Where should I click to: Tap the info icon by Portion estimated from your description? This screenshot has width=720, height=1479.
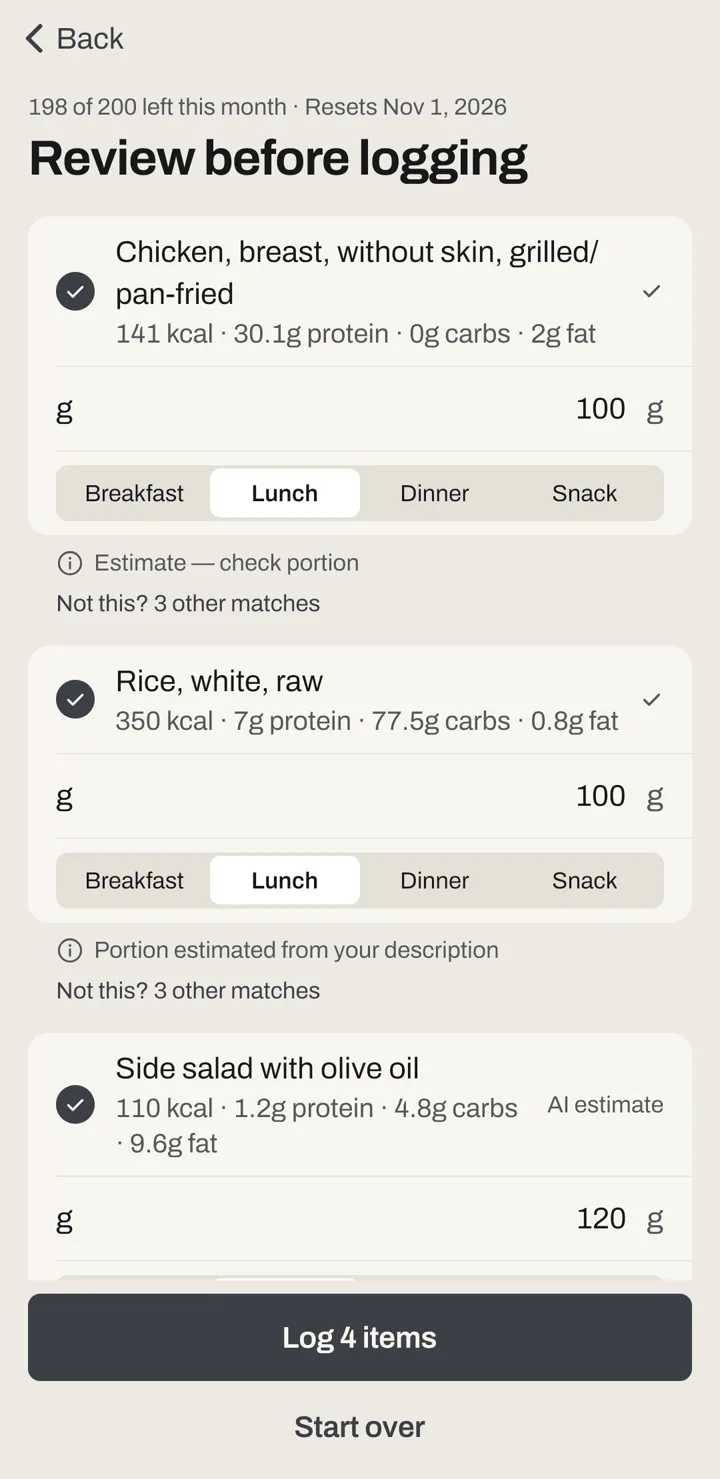[70, 950]
